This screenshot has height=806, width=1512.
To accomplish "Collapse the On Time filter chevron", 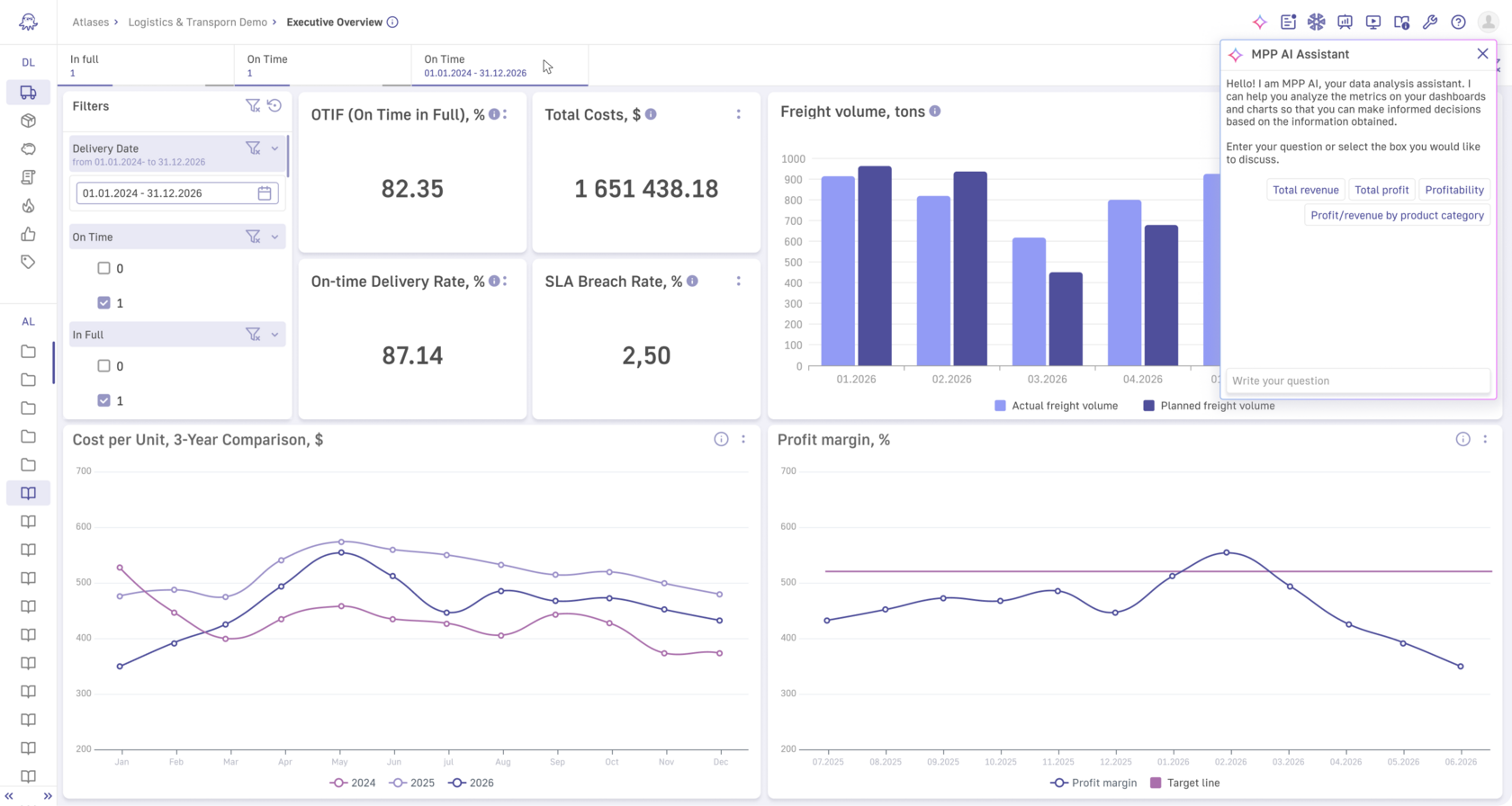I will pyautogui.click(x=274, y=237).
